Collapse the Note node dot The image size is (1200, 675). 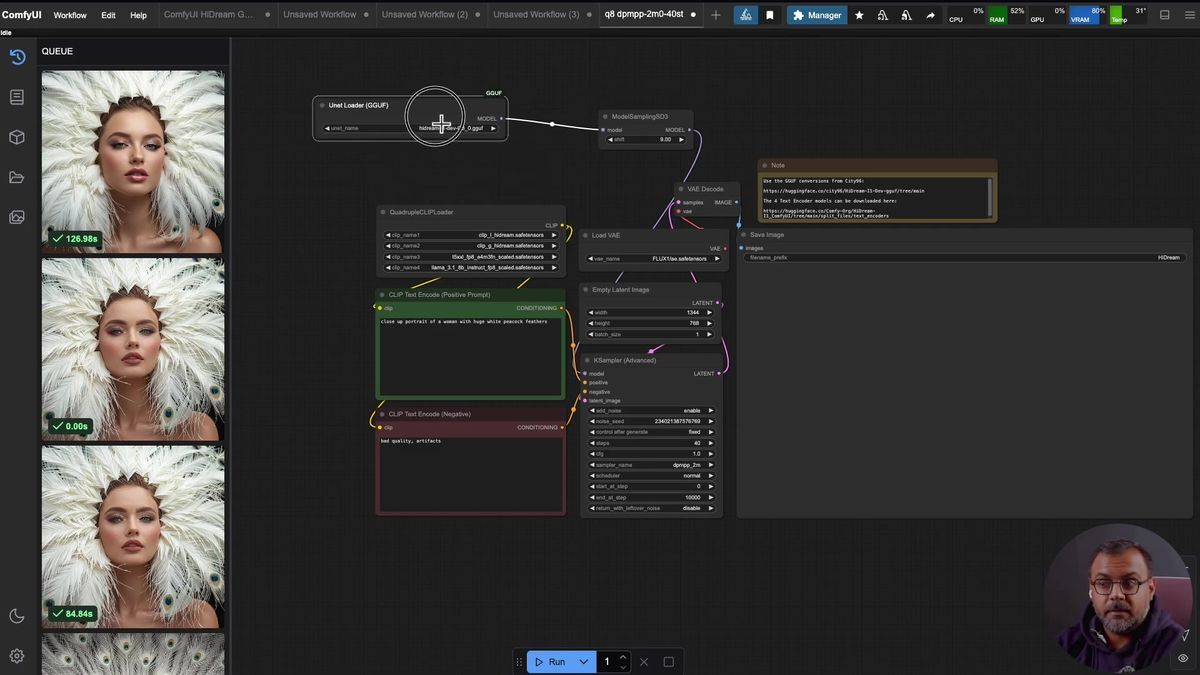(764, 166)
